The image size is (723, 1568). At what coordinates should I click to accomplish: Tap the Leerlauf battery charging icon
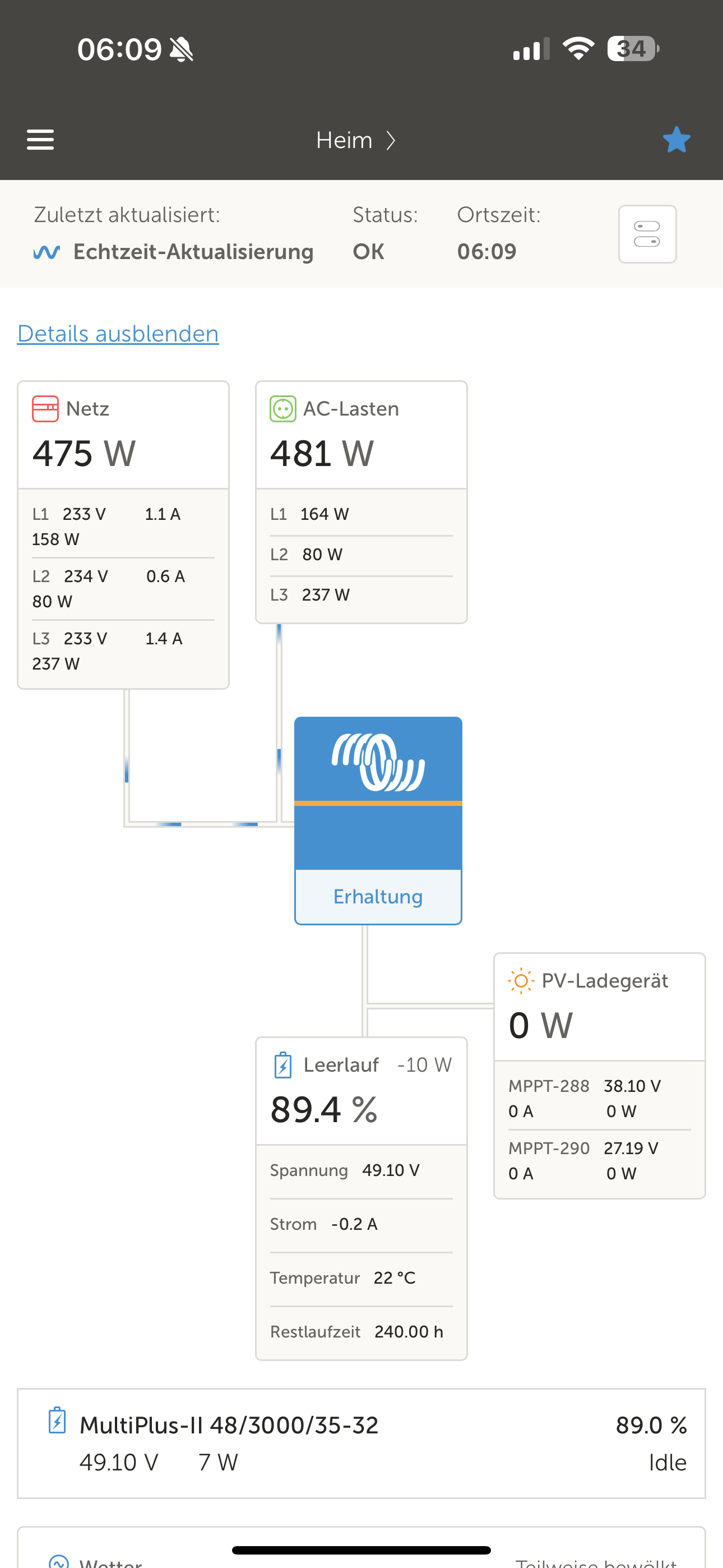point(283,1065)
